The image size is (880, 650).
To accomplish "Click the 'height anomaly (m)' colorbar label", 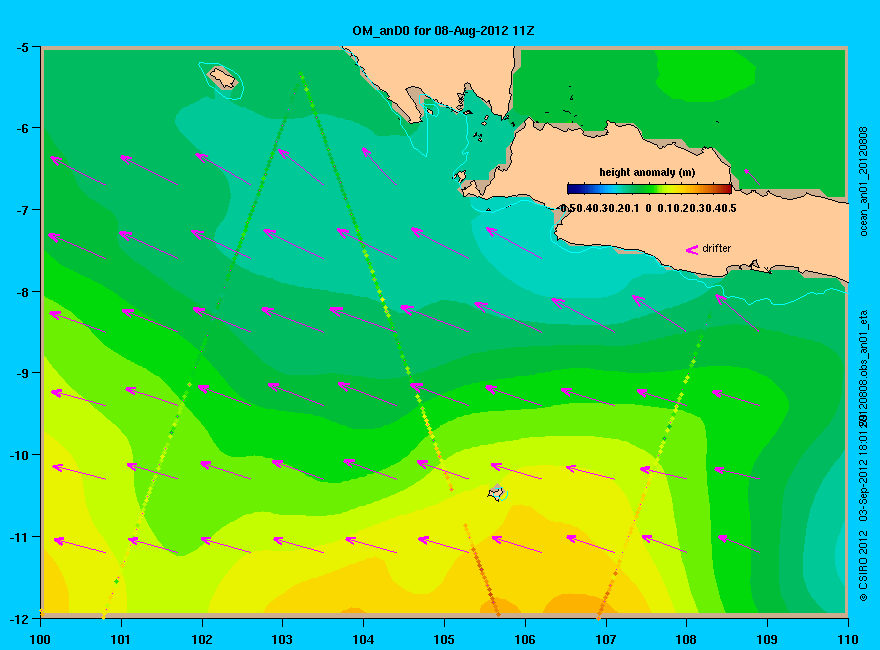I will [x=647, y=172].
